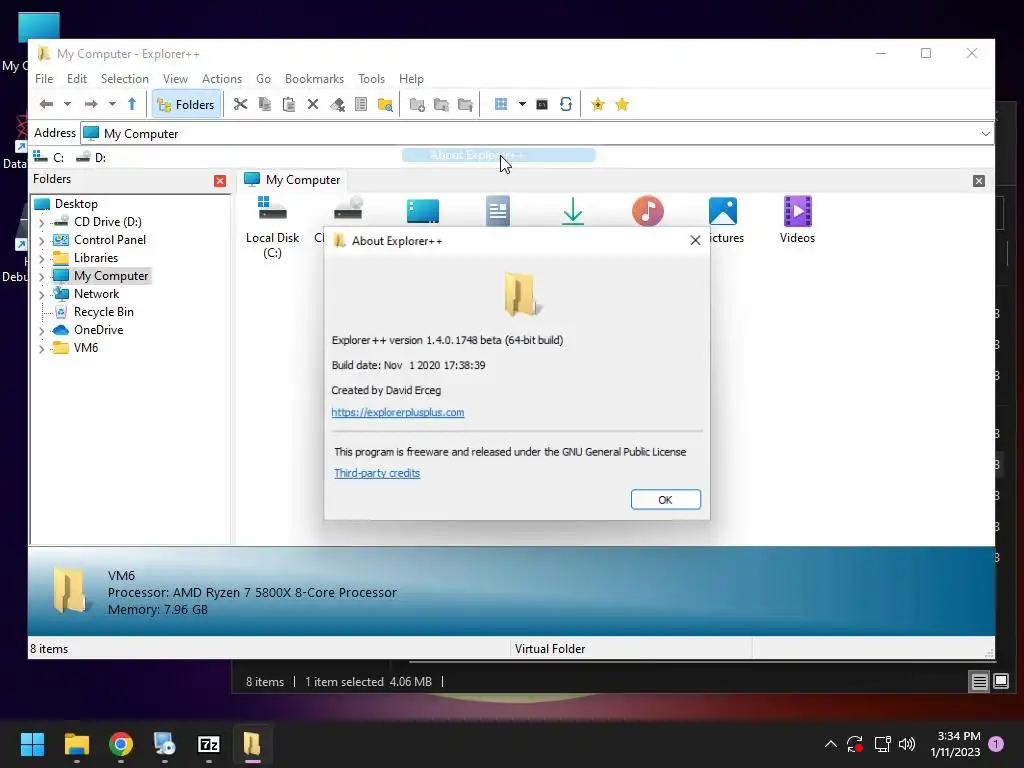Expand Network tree node

[42, 295]
